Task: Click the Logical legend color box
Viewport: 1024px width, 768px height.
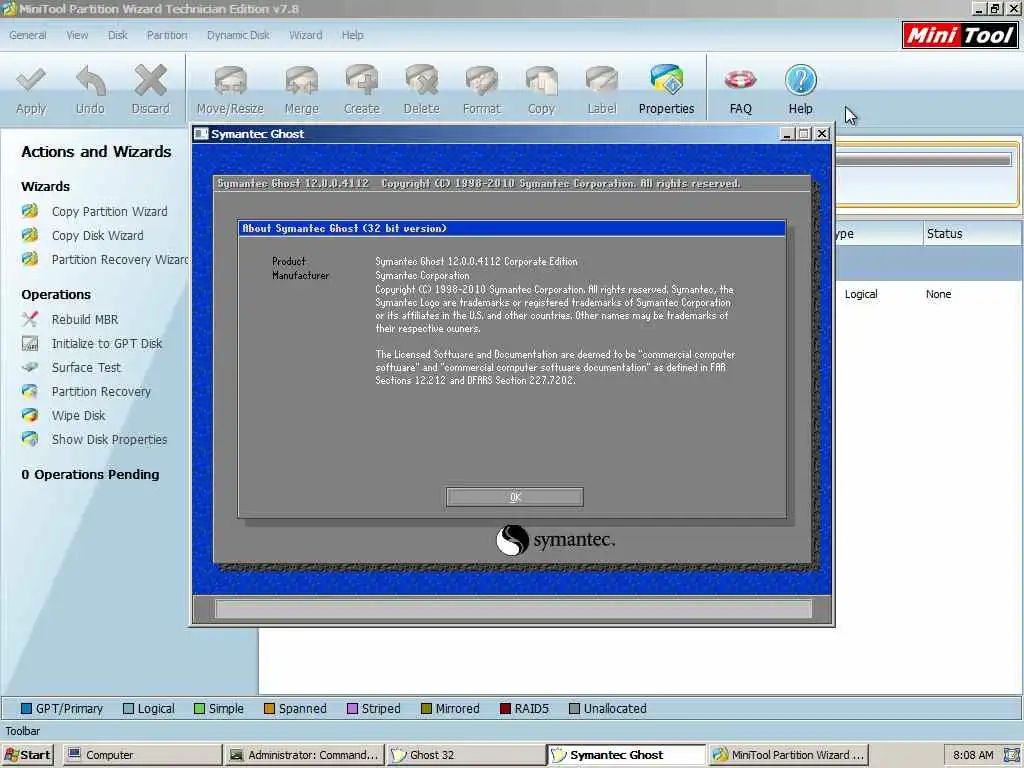Action: point(128,709)
